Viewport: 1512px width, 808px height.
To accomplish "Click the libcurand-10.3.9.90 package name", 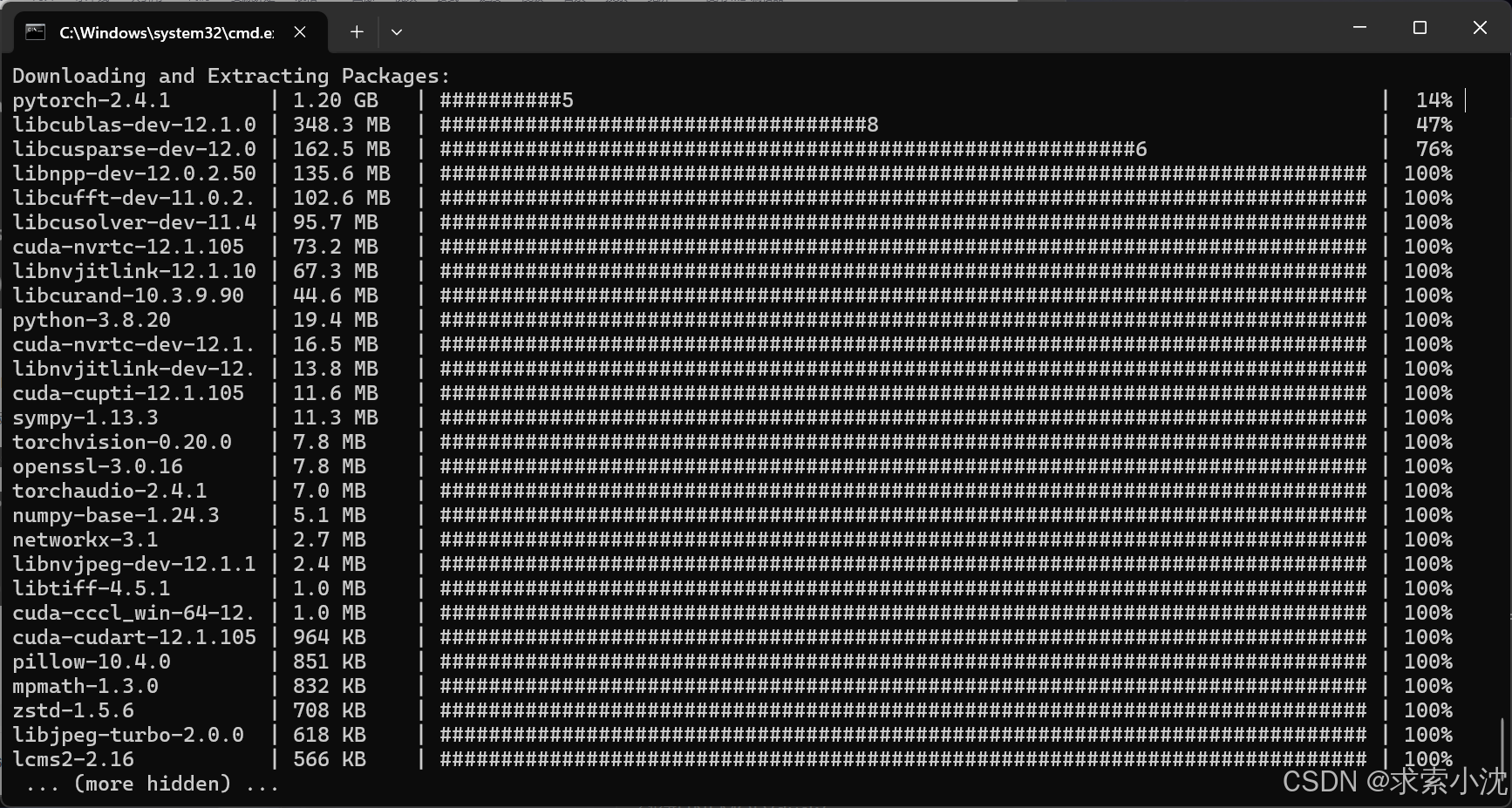I will pos(128,295).
